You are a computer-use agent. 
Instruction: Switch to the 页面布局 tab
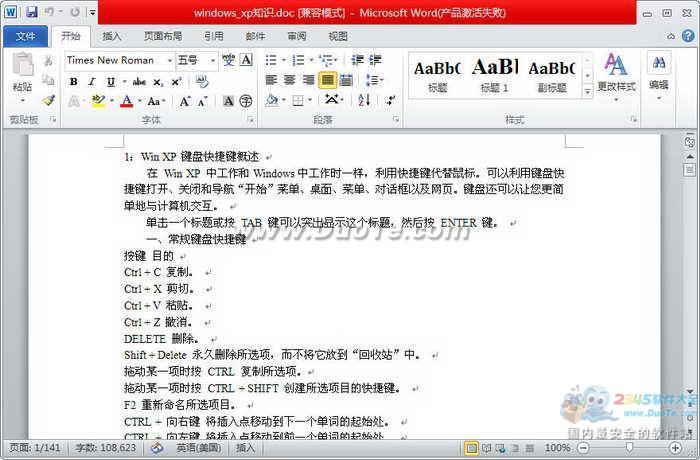click(x=163, y=37)
